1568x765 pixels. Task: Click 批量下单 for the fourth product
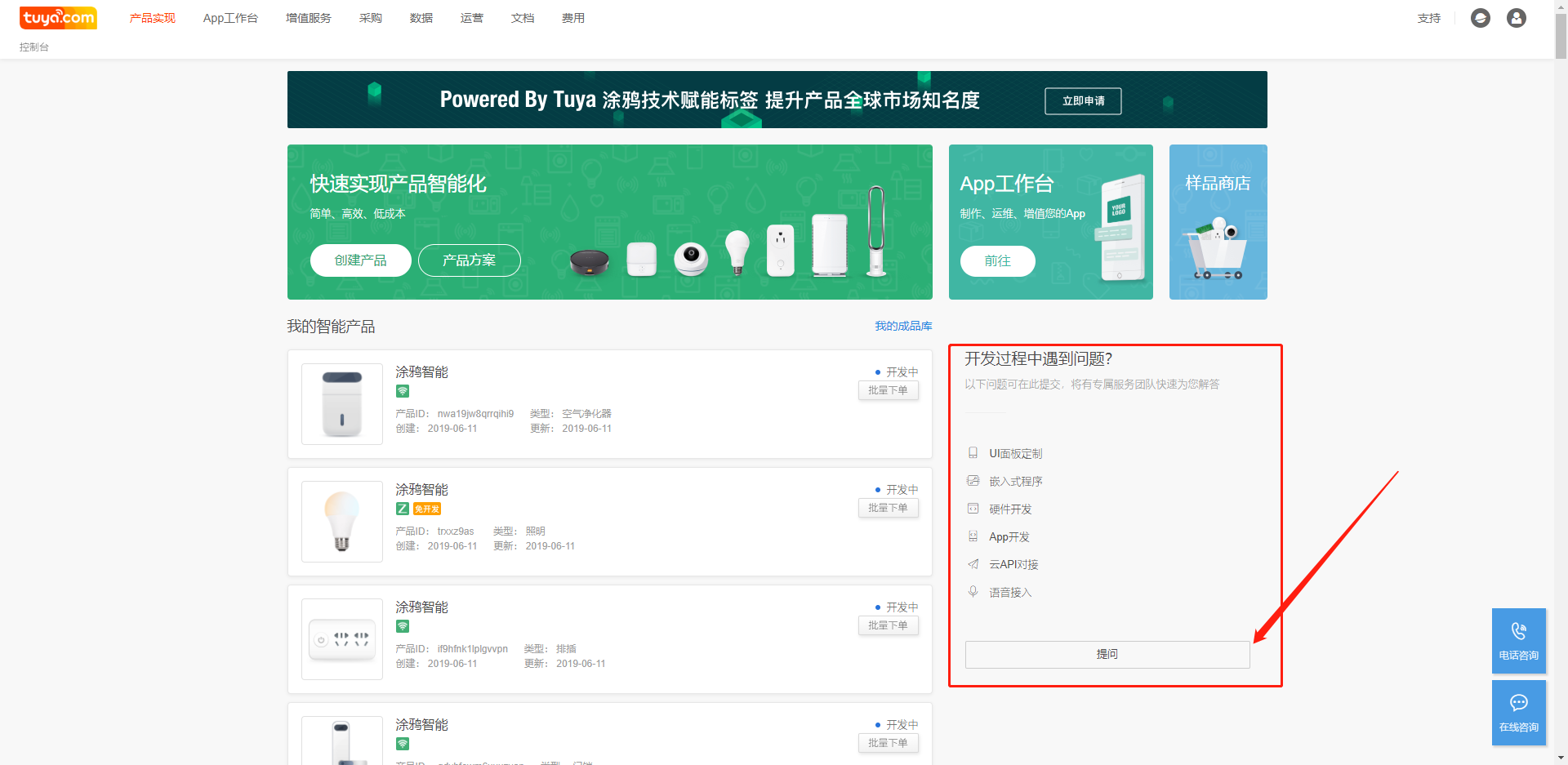coord(889,744)
